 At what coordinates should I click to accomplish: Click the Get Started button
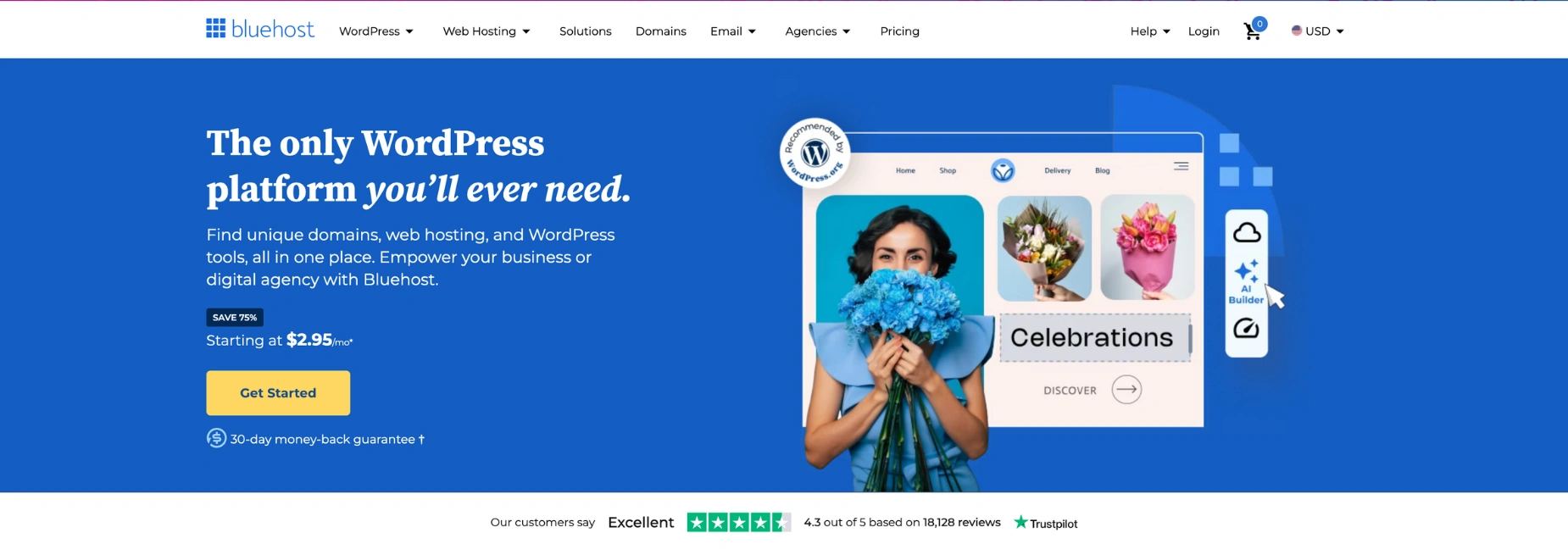click(278, 393)
